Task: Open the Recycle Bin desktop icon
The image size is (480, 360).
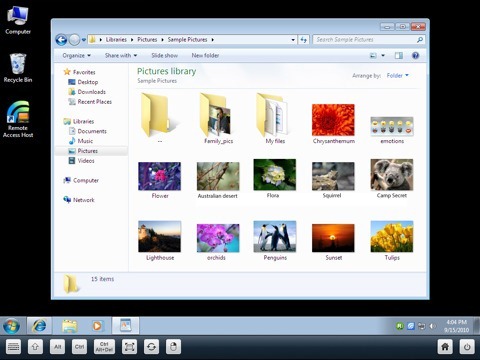Action: tap(18, 68)
